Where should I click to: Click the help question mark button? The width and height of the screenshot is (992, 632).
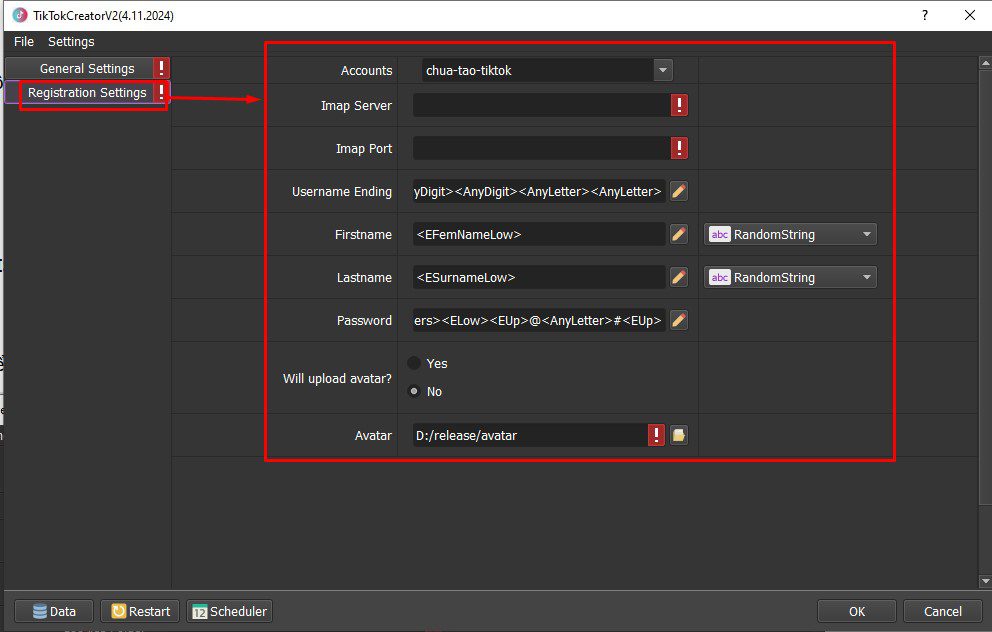(x=925, y=15)
